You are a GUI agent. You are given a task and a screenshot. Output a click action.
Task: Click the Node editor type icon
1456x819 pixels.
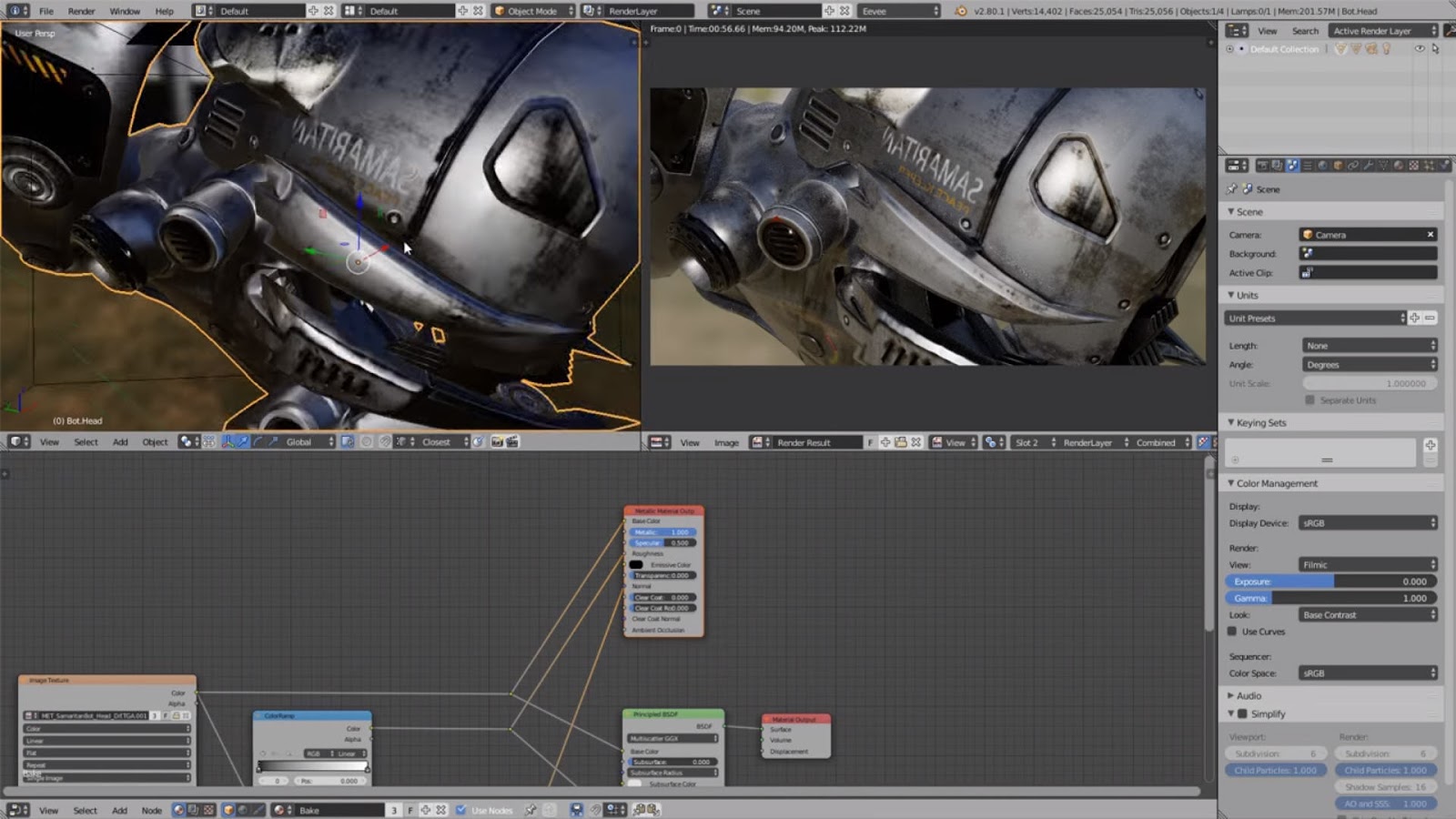(17, 810)
